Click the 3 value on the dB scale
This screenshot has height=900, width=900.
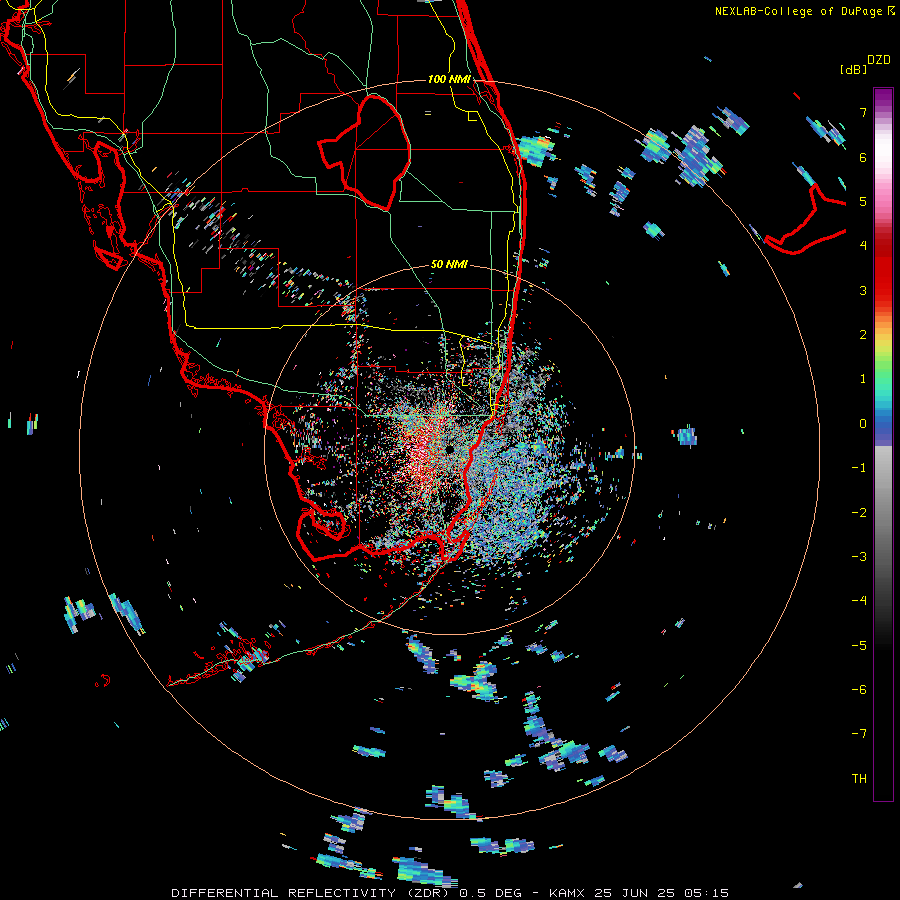863,290
